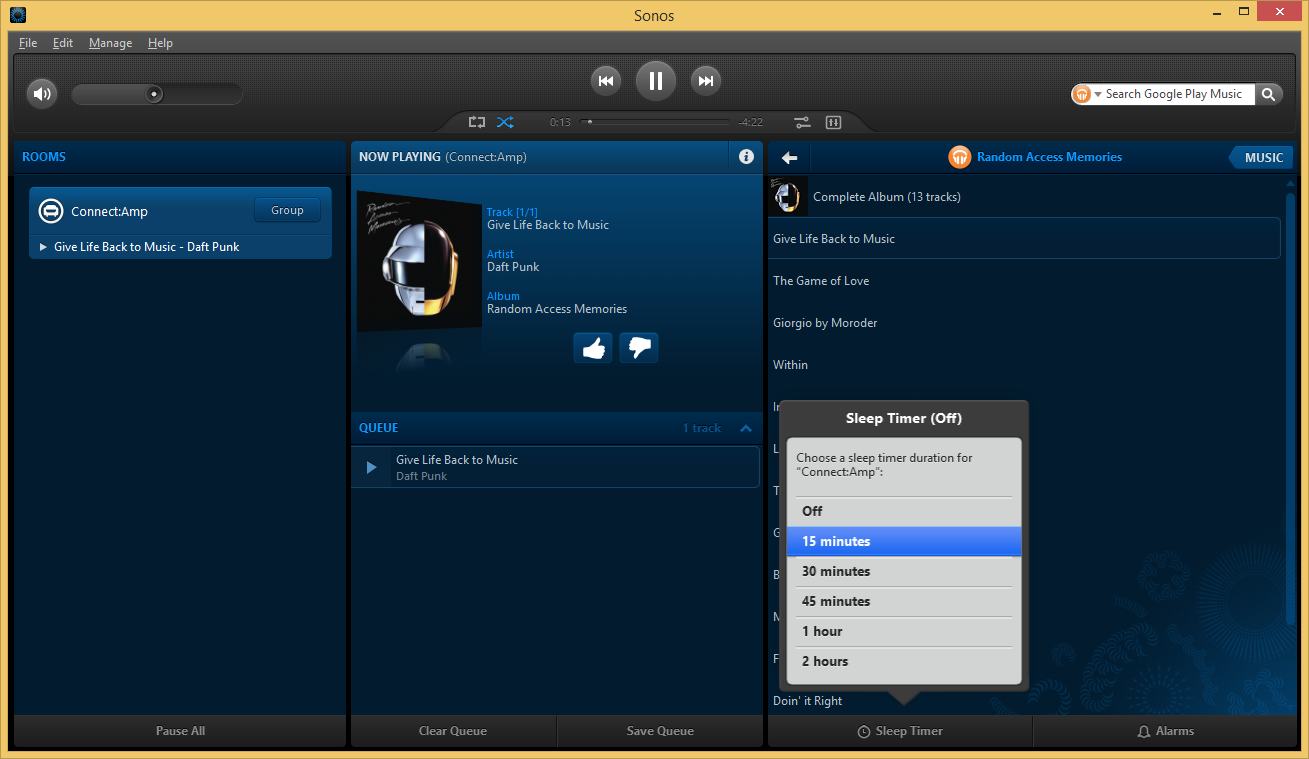This screenshot has height=759, width=1309.
Task: Mute the volume speaker icon
Action: point(42,94)
